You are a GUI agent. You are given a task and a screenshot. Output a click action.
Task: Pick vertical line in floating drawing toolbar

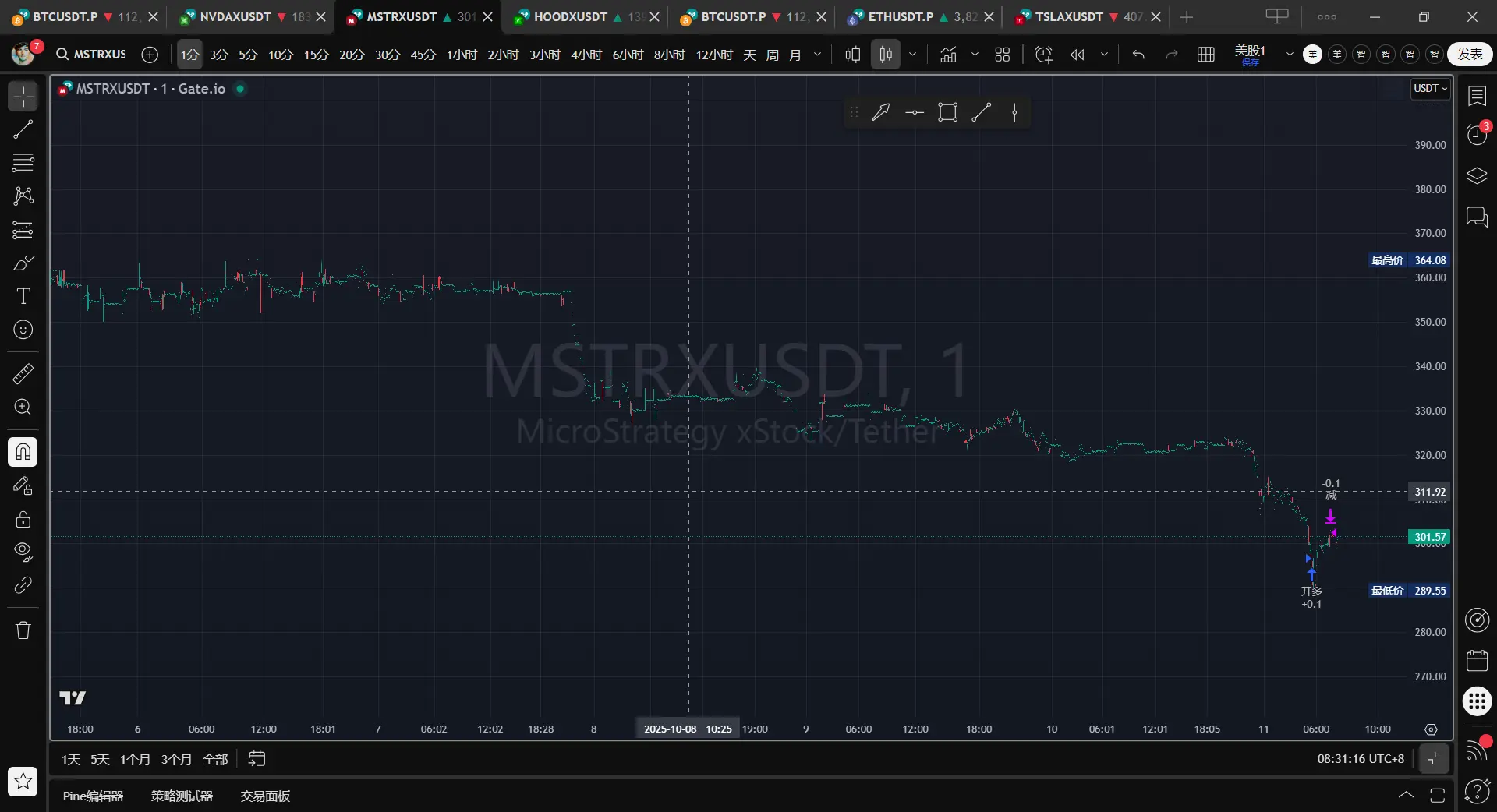(x=1014, y=113)
